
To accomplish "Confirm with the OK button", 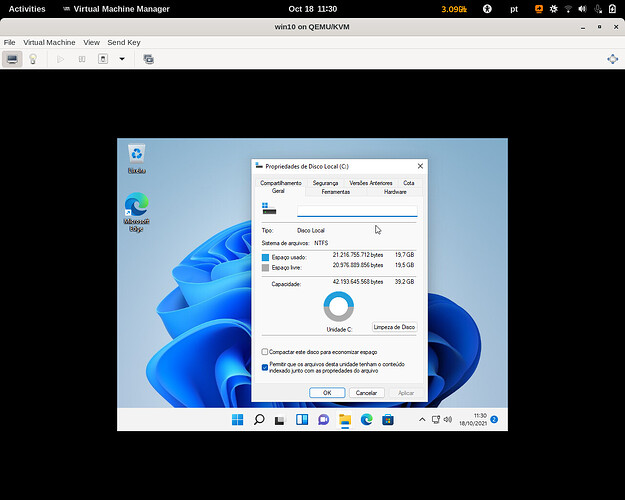I will (327, 393).
